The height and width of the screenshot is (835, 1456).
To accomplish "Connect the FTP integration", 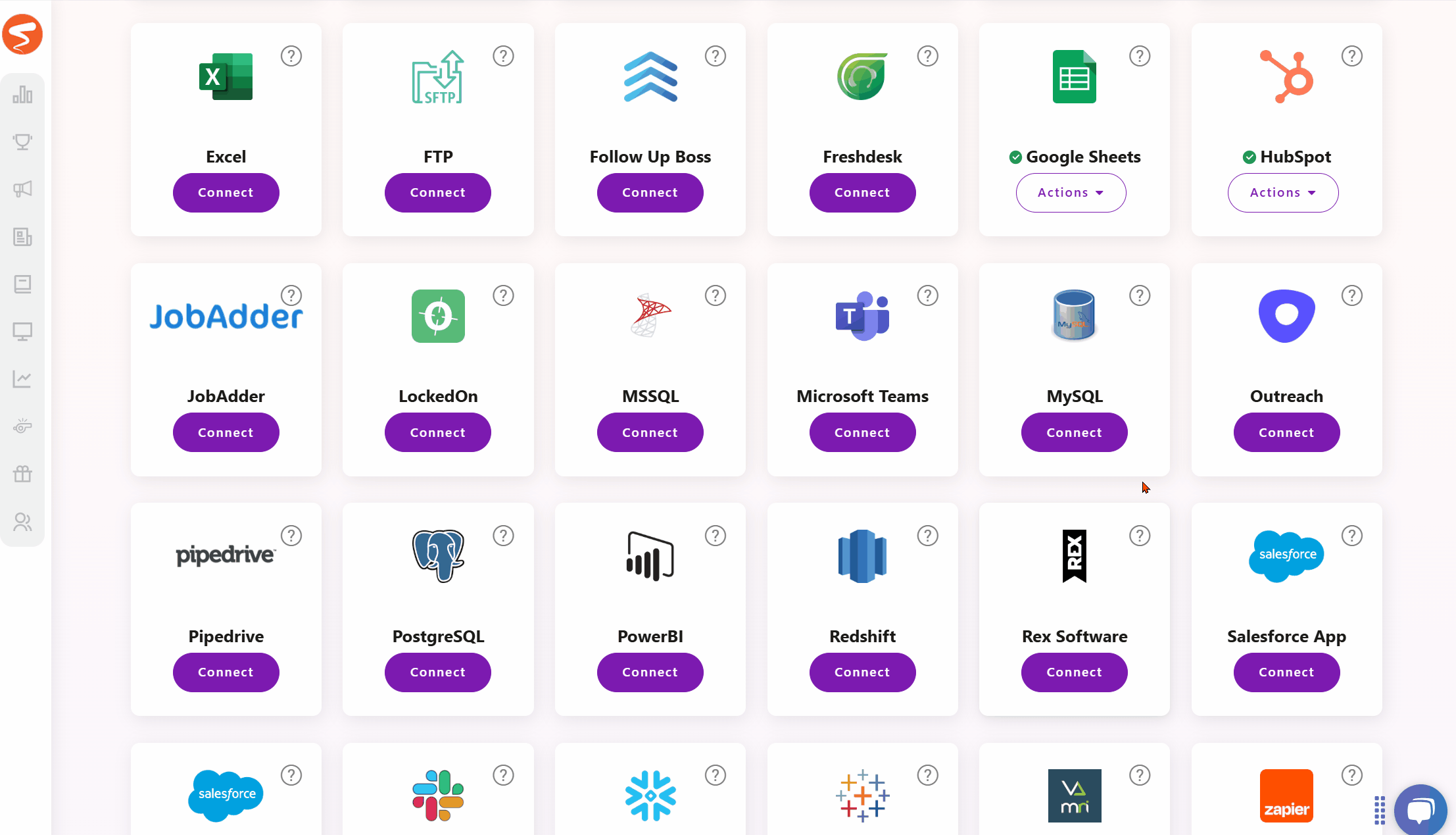I will pos(438,193).
